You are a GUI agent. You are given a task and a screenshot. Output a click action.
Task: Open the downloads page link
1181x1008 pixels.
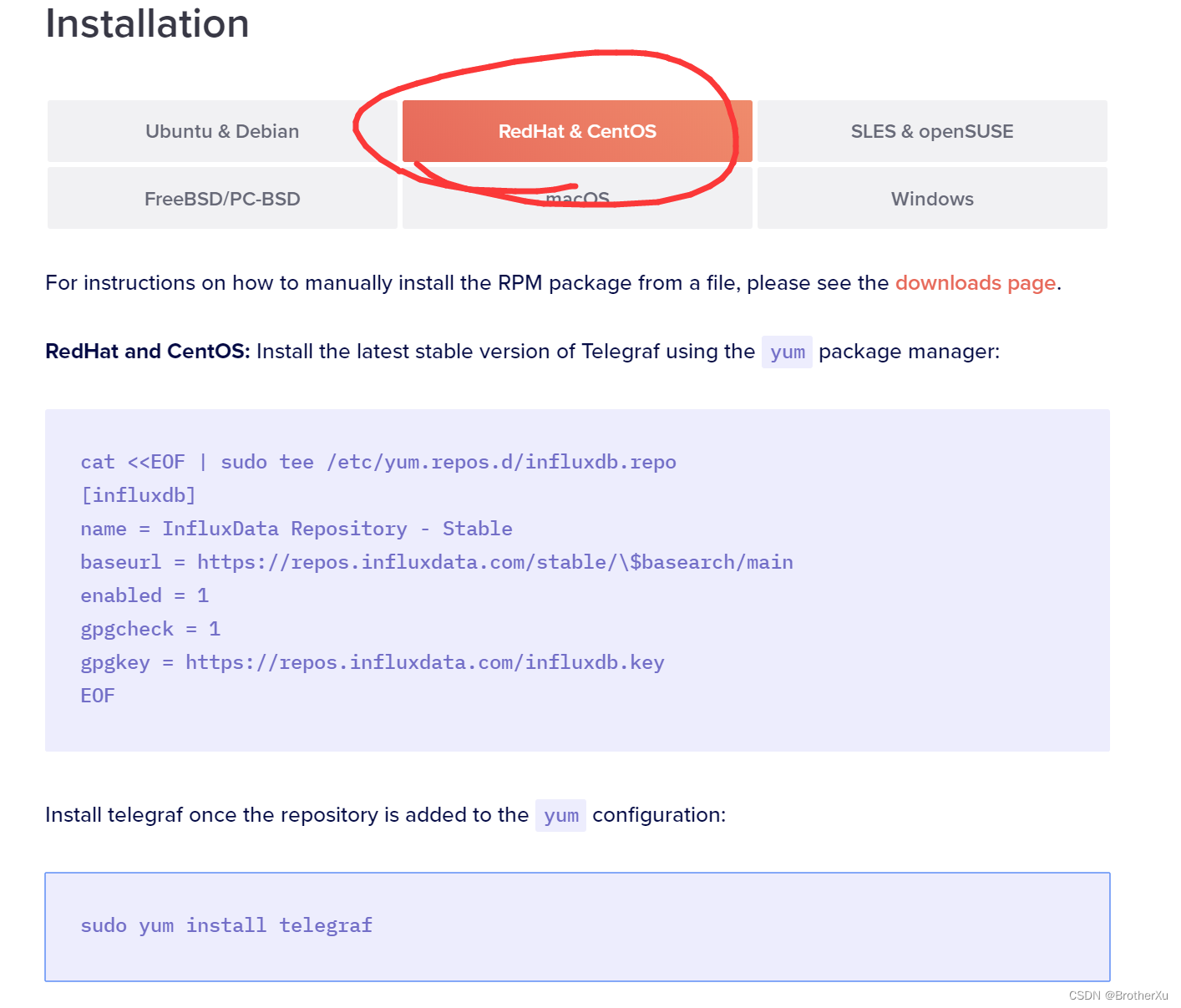click(976, 283)
